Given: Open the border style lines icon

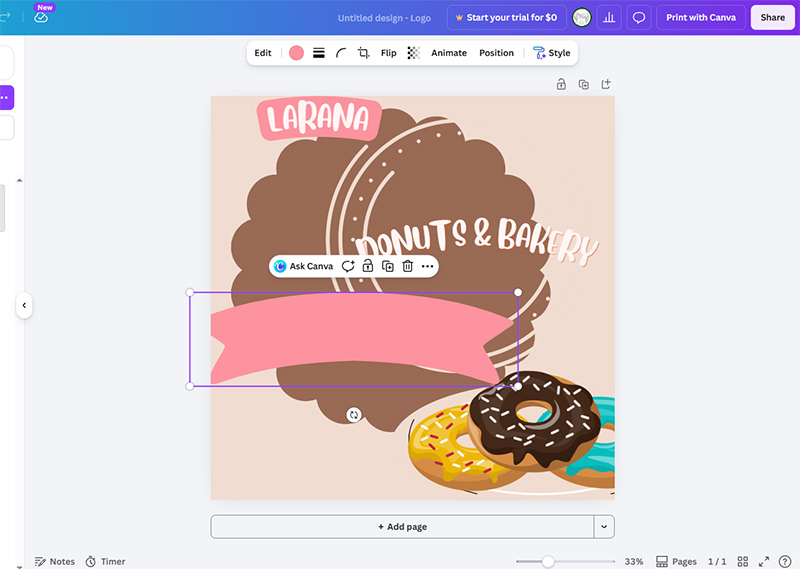Looking at the screenshot, I should click(319, 53).
